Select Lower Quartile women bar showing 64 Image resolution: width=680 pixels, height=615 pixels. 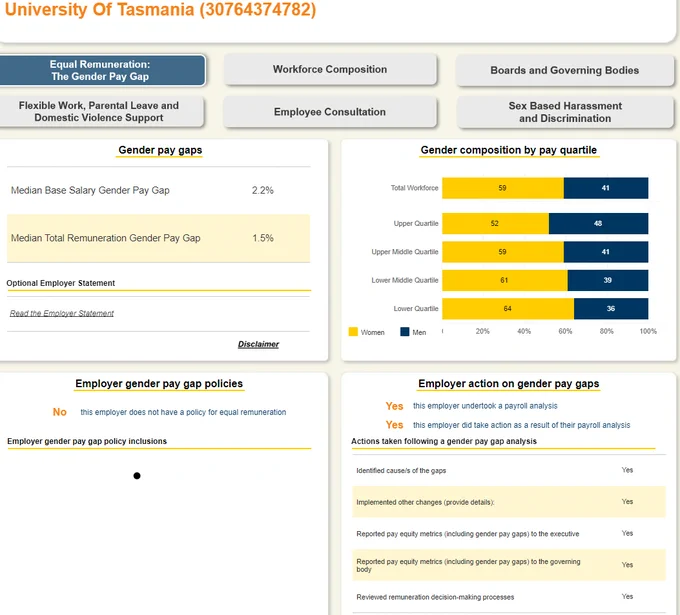508,309
